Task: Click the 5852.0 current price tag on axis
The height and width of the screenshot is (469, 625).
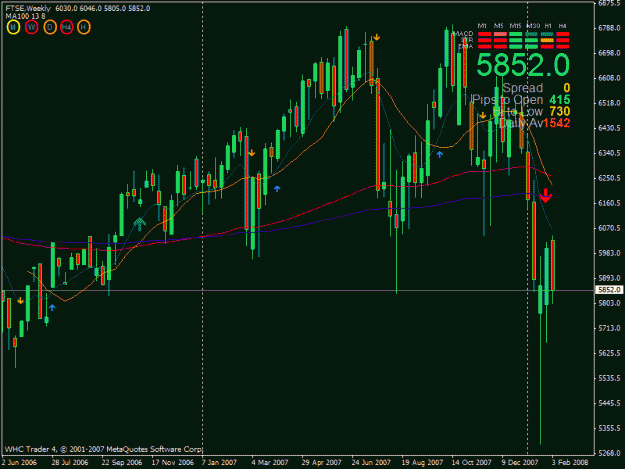Action: (609, 290)
